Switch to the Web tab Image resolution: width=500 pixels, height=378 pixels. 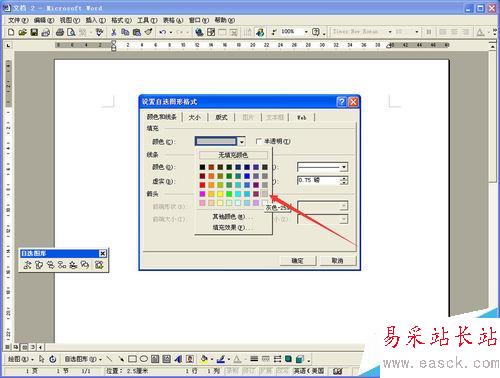[301, 117]
